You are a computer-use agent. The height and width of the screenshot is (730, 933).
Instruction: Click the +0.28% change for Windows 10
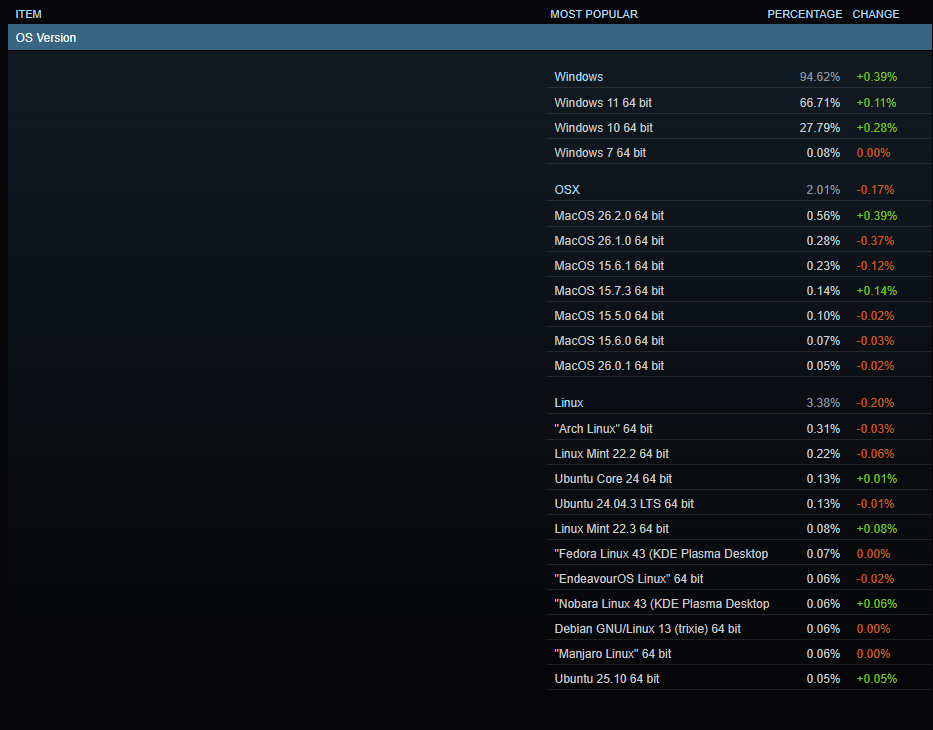coord(876,128)
